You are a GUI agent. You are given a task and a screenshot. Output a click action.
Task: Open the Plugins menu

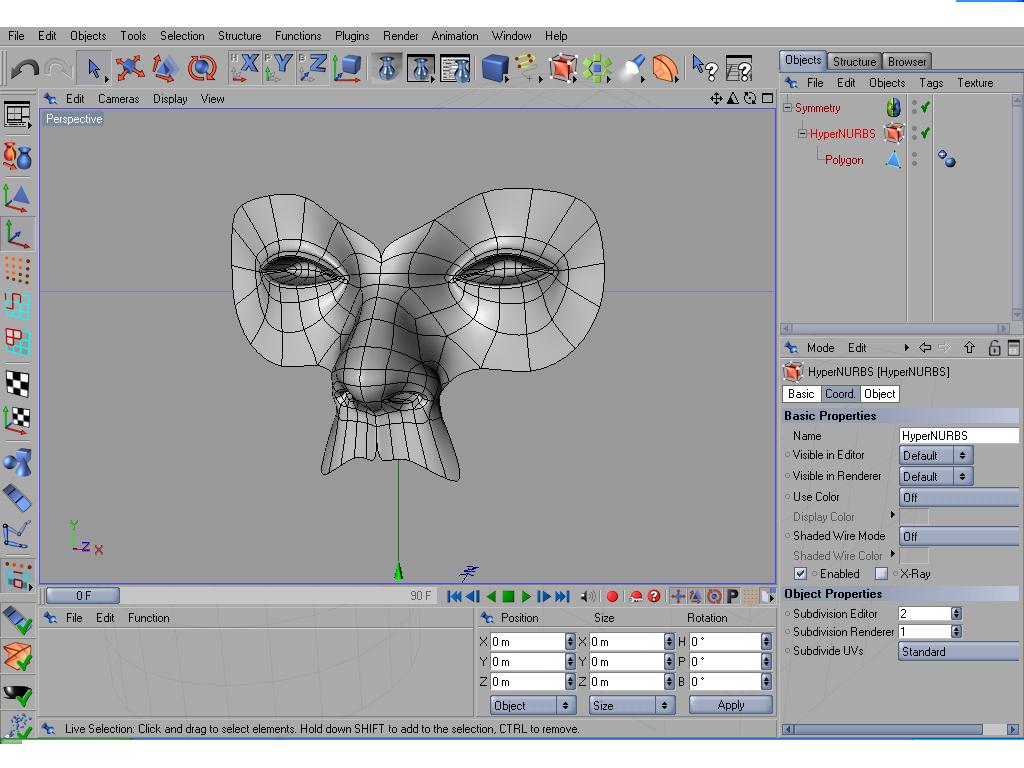coord(352,36)
